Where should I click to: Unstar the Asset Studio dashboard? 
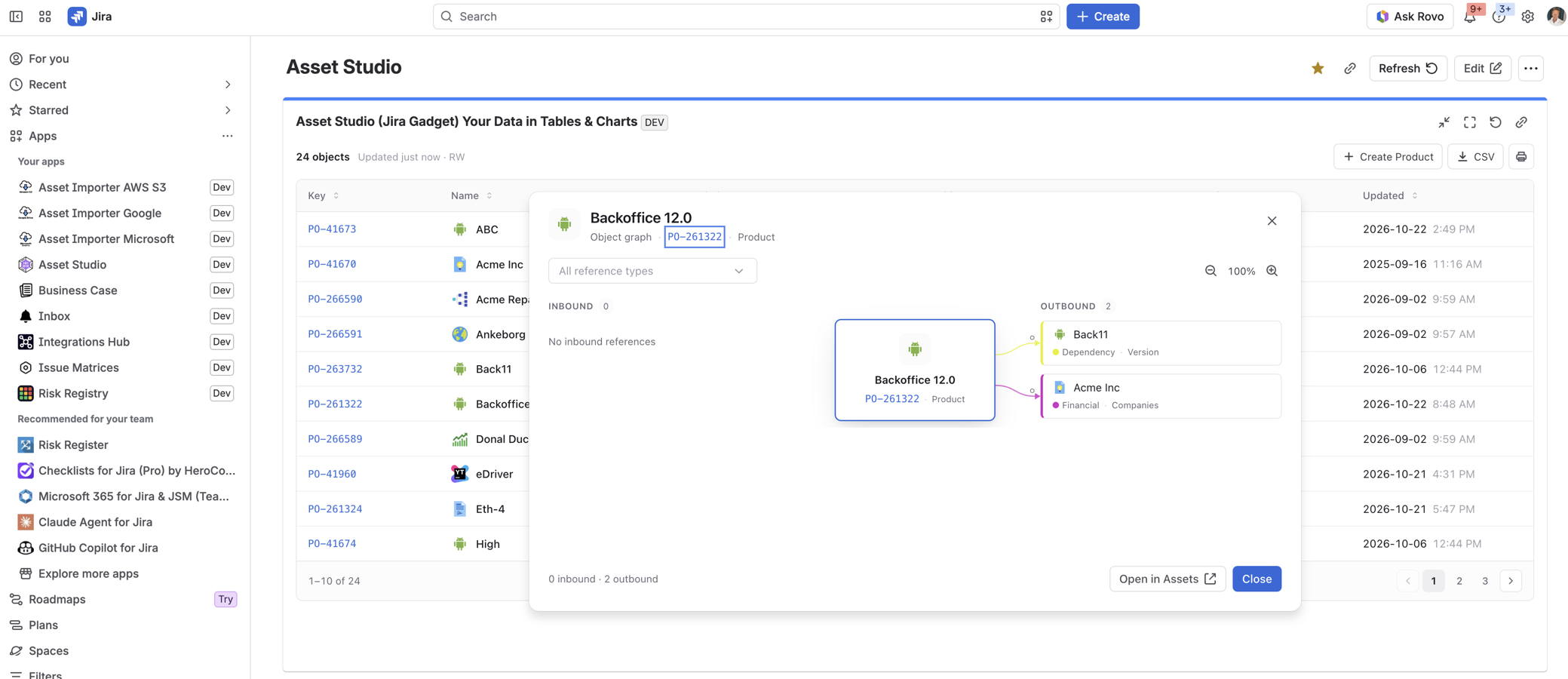[1318, 69]
